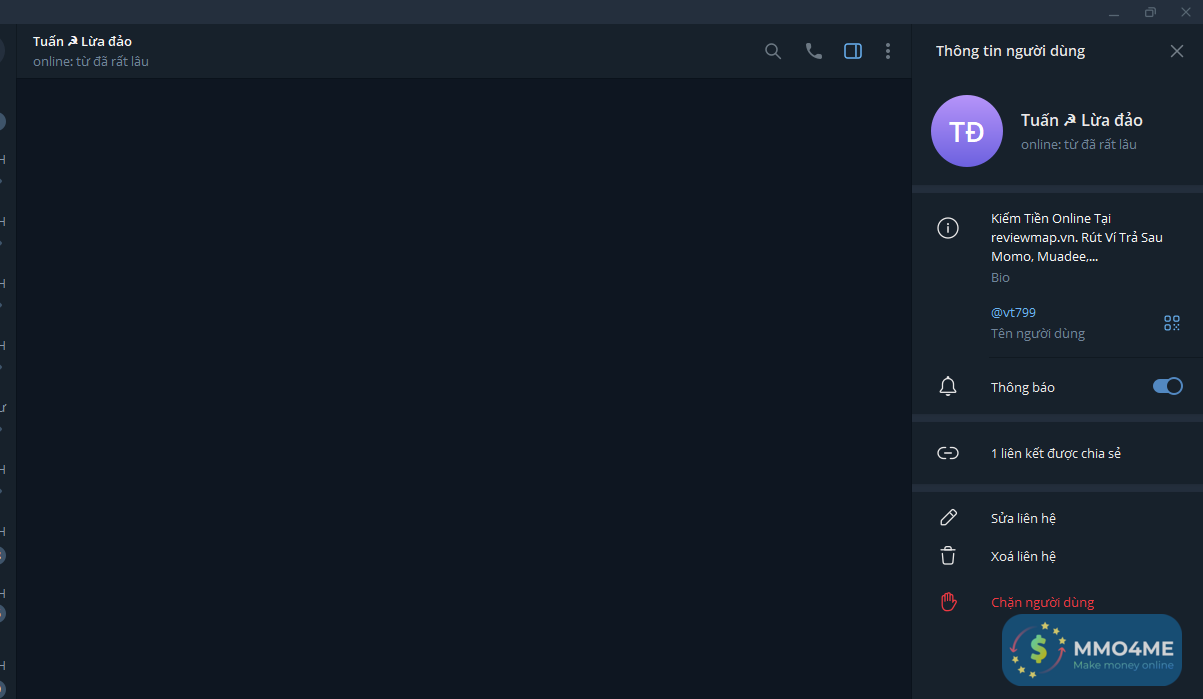Click the info circle icon beside bio
This screenshot has width=1203, height=699.
click(x=948, y=228)
